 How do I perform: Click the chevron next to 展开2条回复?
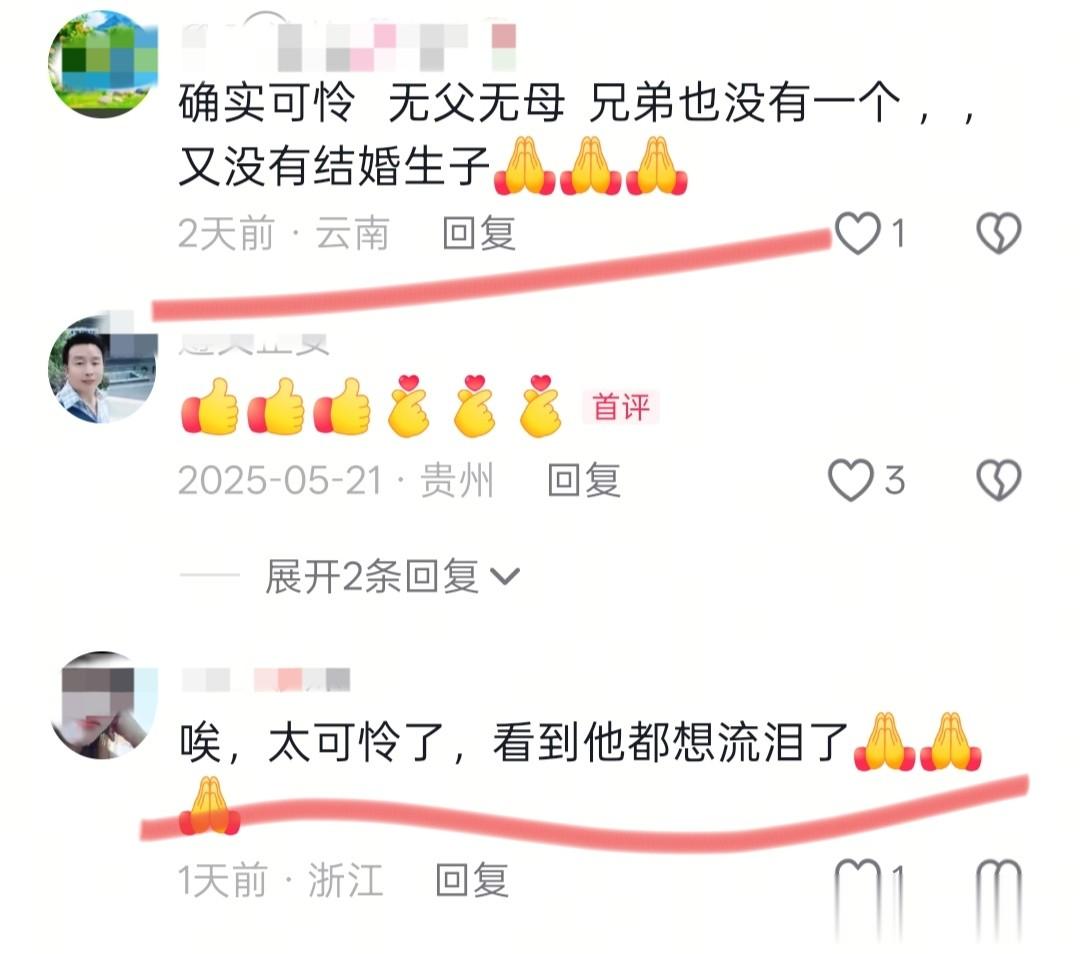pos(505,576)
